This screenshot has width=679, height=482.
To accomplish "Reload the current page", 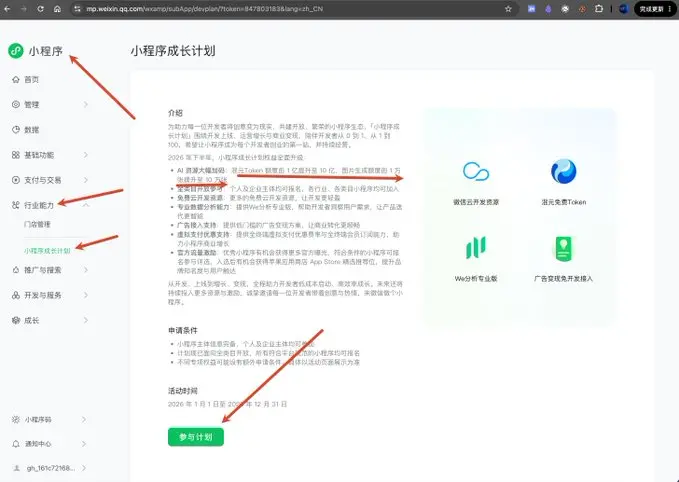I will coord(40,9).
